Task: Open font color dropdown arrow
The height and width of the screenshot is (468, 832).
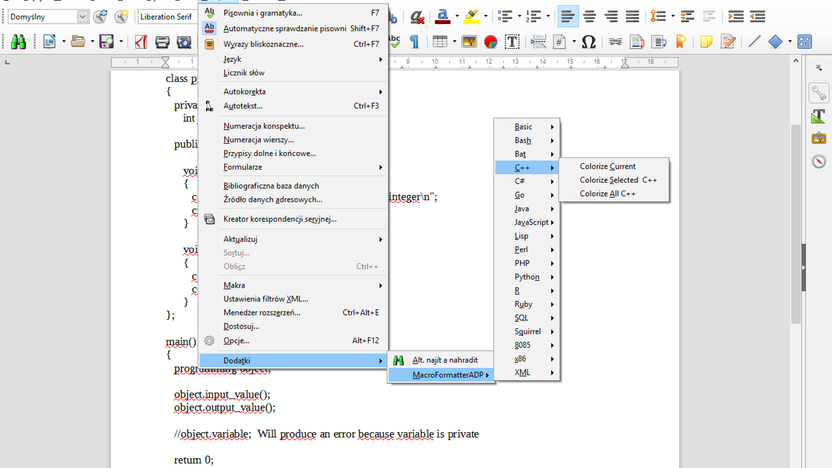Action: tap(457, 17)
